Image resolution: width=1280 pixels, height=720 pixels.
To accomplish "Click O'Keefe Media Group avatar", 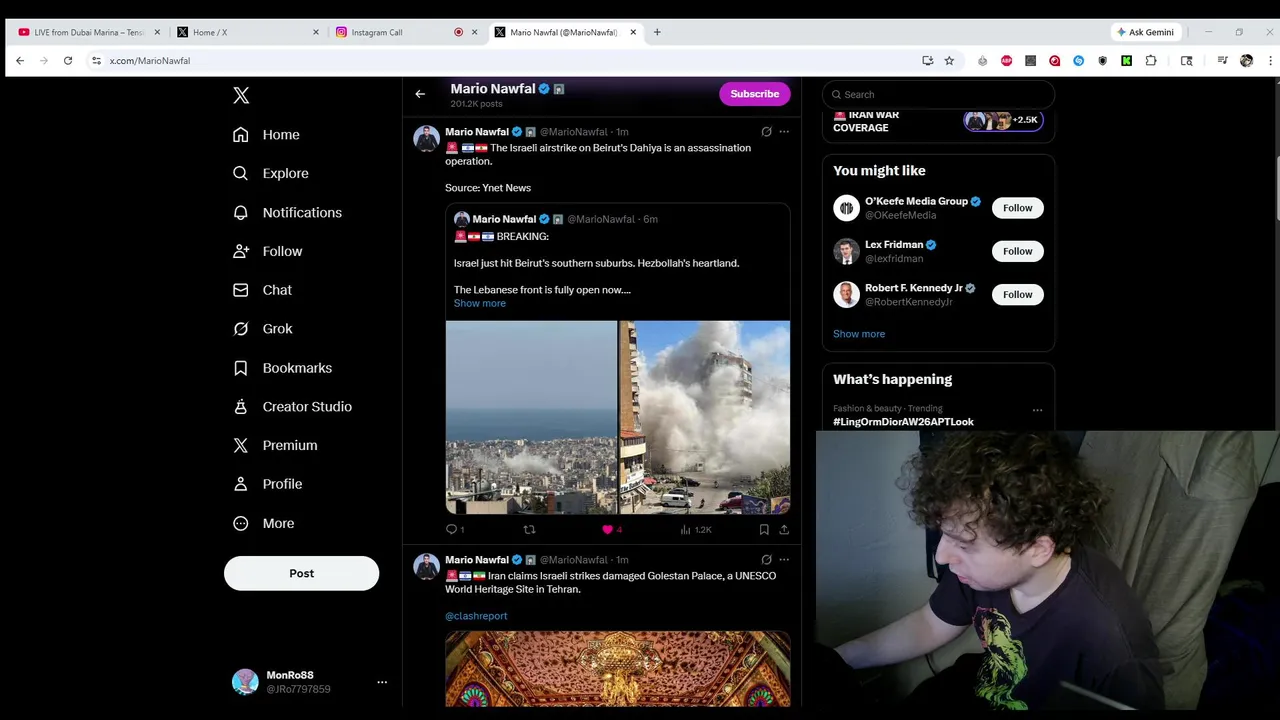I will [846, 208].
